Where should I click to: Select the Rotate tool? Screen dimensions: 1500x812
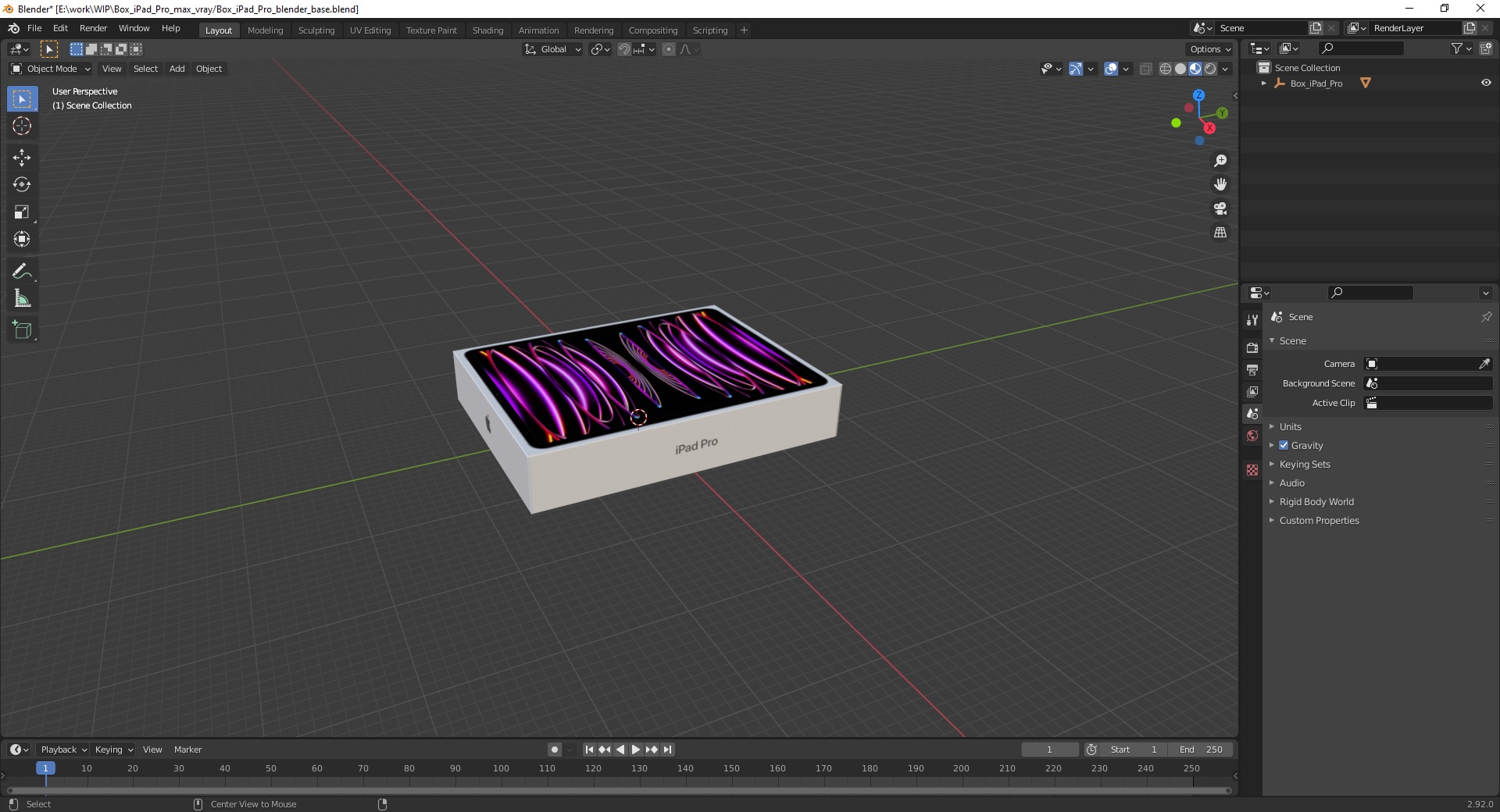pos(22,185)
